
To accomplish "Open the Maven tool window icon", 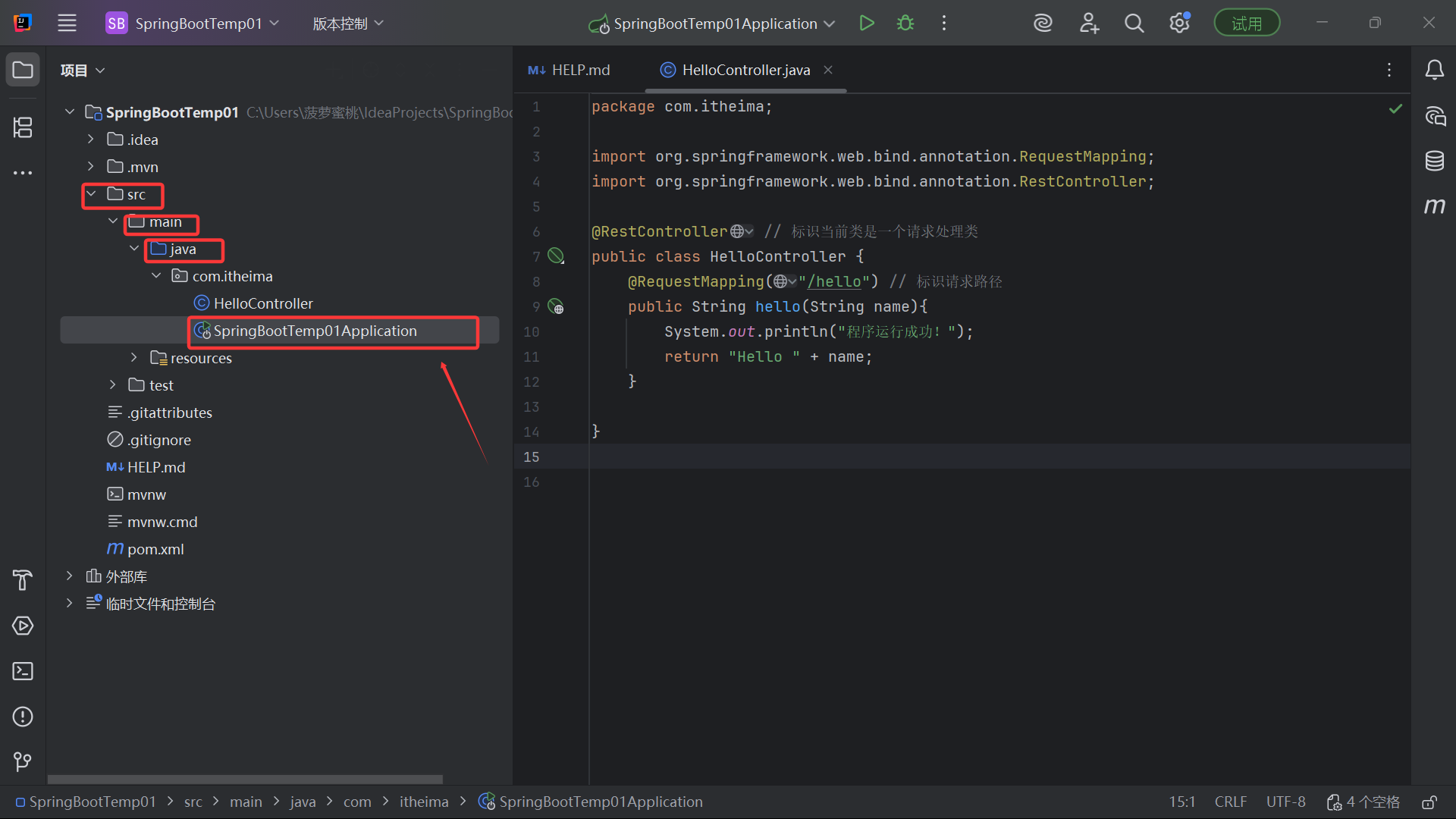I will 1434,206.
